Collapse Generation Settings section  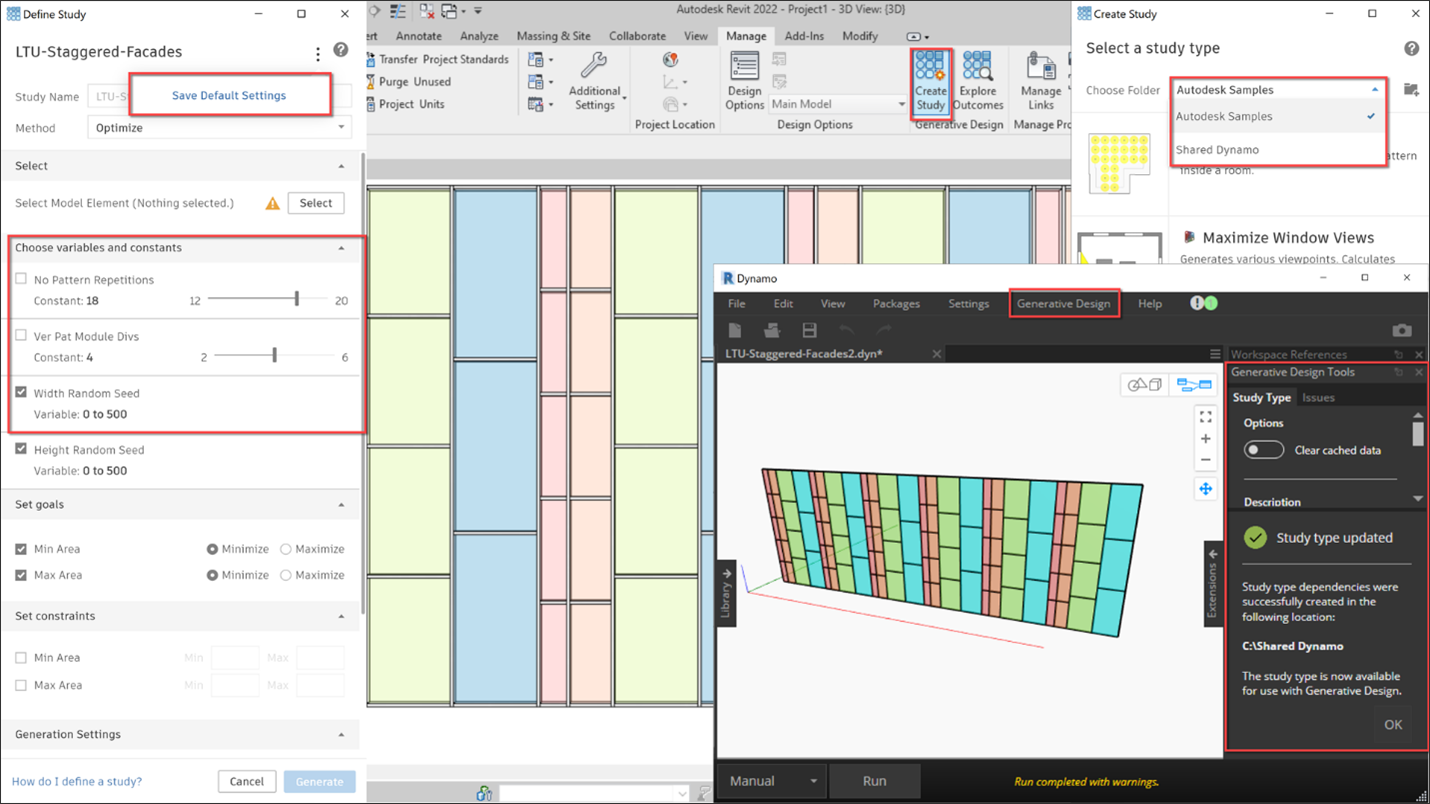tap(341, 735)
